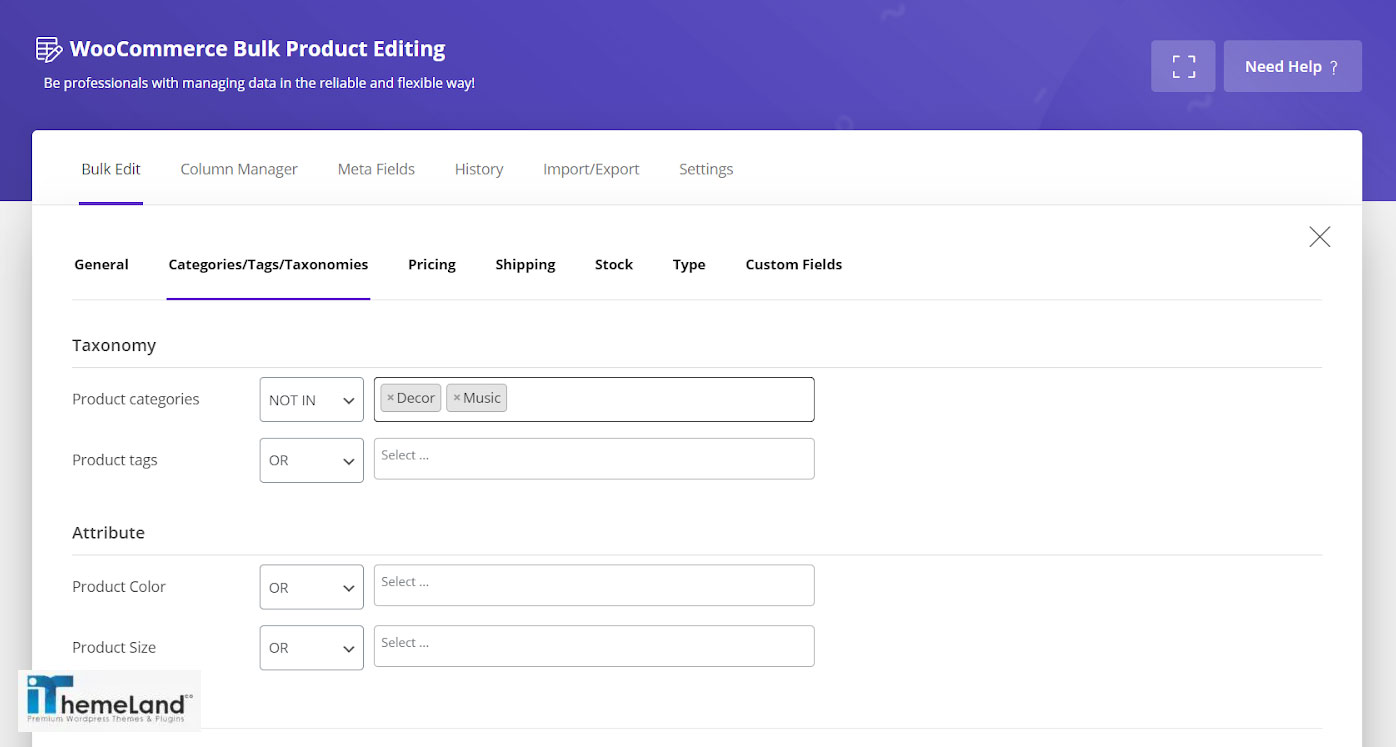Expand the Product tags operator dropdown
1396x747 pixels.
point(311,461)
